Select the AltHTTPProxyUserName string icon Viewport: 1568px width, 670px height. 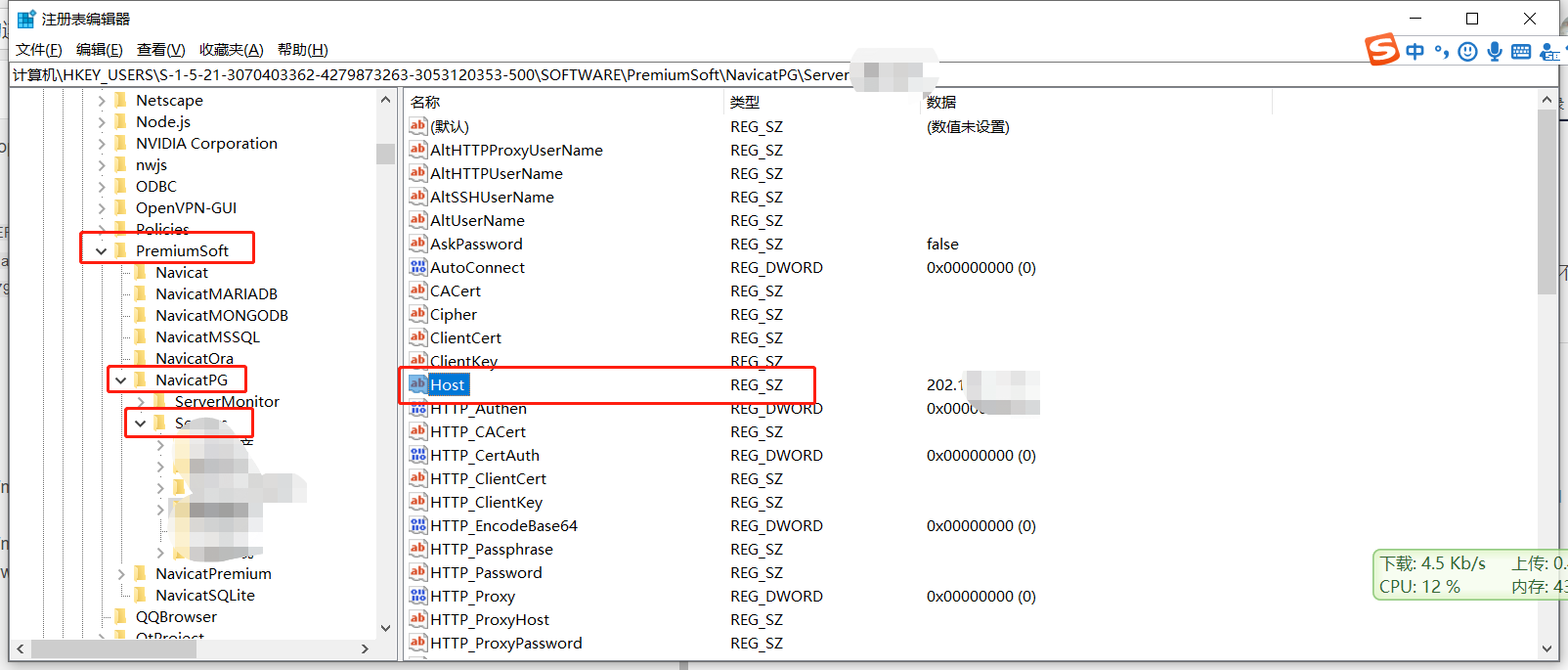418,150
